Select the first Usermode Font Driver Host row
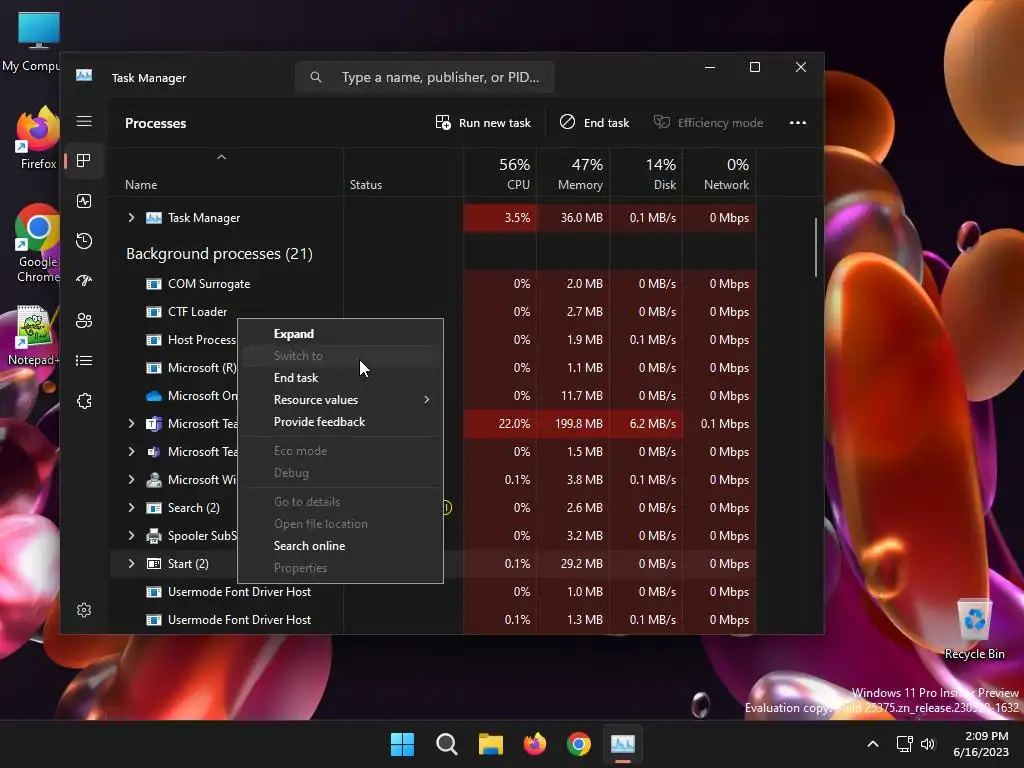Viewport: 1024px width, 768px height. click(432, 592)
